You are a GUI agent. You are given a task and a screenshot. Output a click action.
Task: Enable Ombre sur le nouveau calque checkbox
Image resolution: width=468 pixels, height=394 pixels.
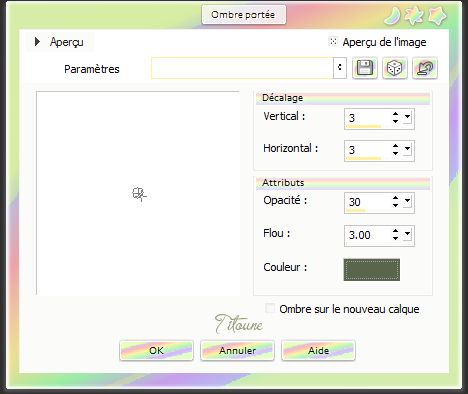click(x=270, y=308)
